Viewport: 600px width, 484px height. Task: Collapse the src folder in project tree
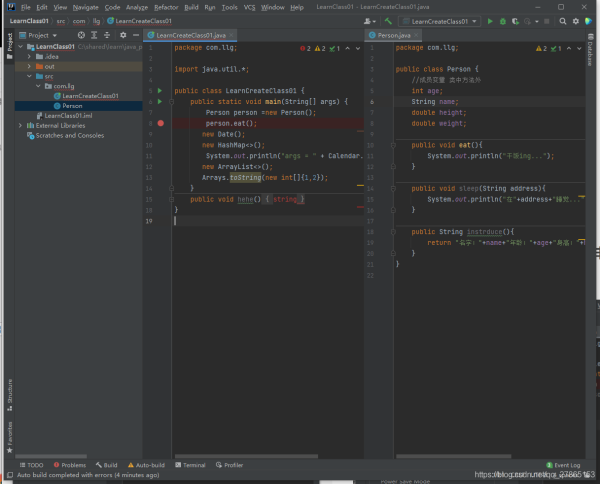(29, 76)
